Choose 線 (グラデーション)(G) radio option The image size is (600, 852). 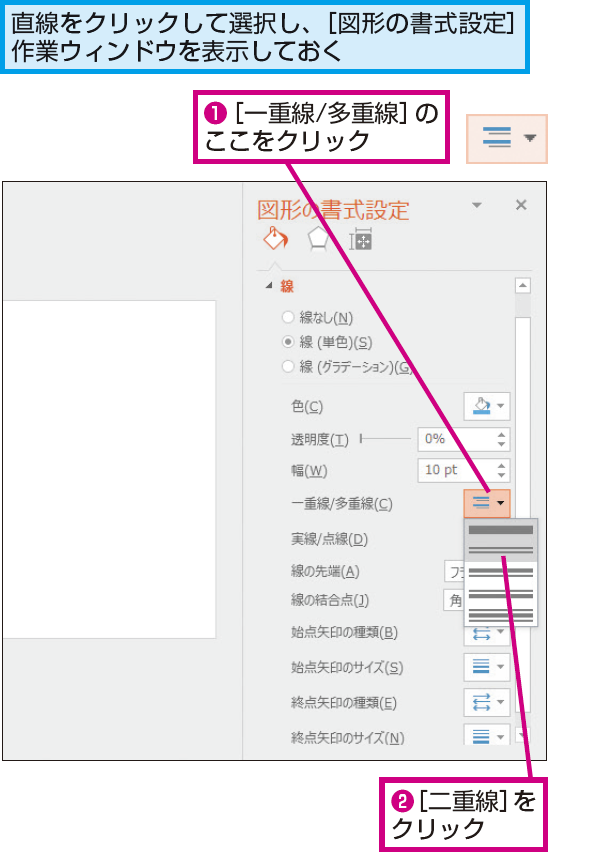point(288,366)
